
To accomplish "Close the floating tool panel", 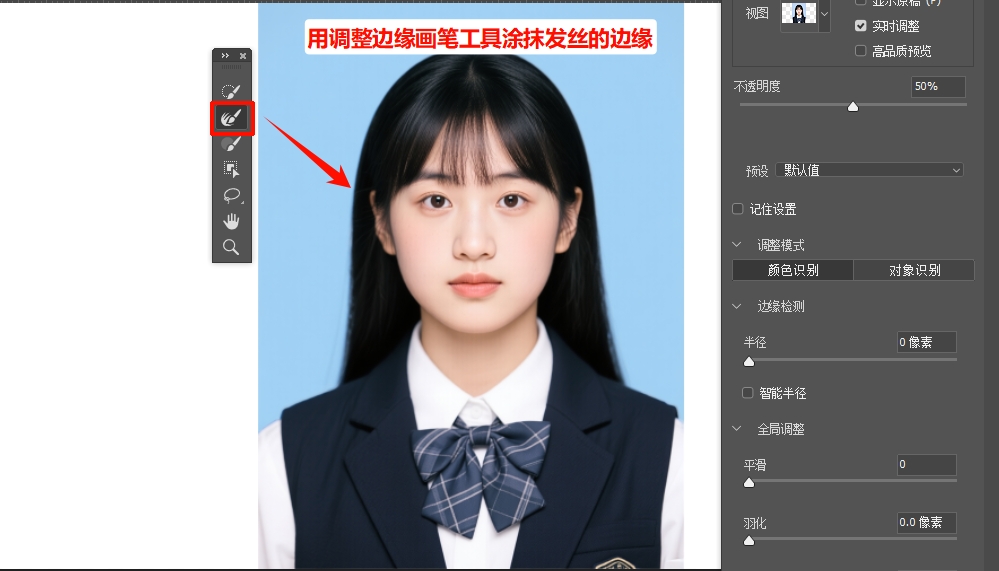I will click(x=242, y=56).
